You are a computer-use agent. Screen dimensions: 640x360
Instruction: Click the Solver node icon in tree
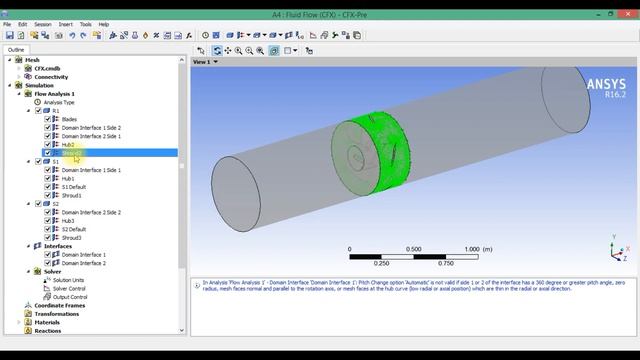[38, 271]
